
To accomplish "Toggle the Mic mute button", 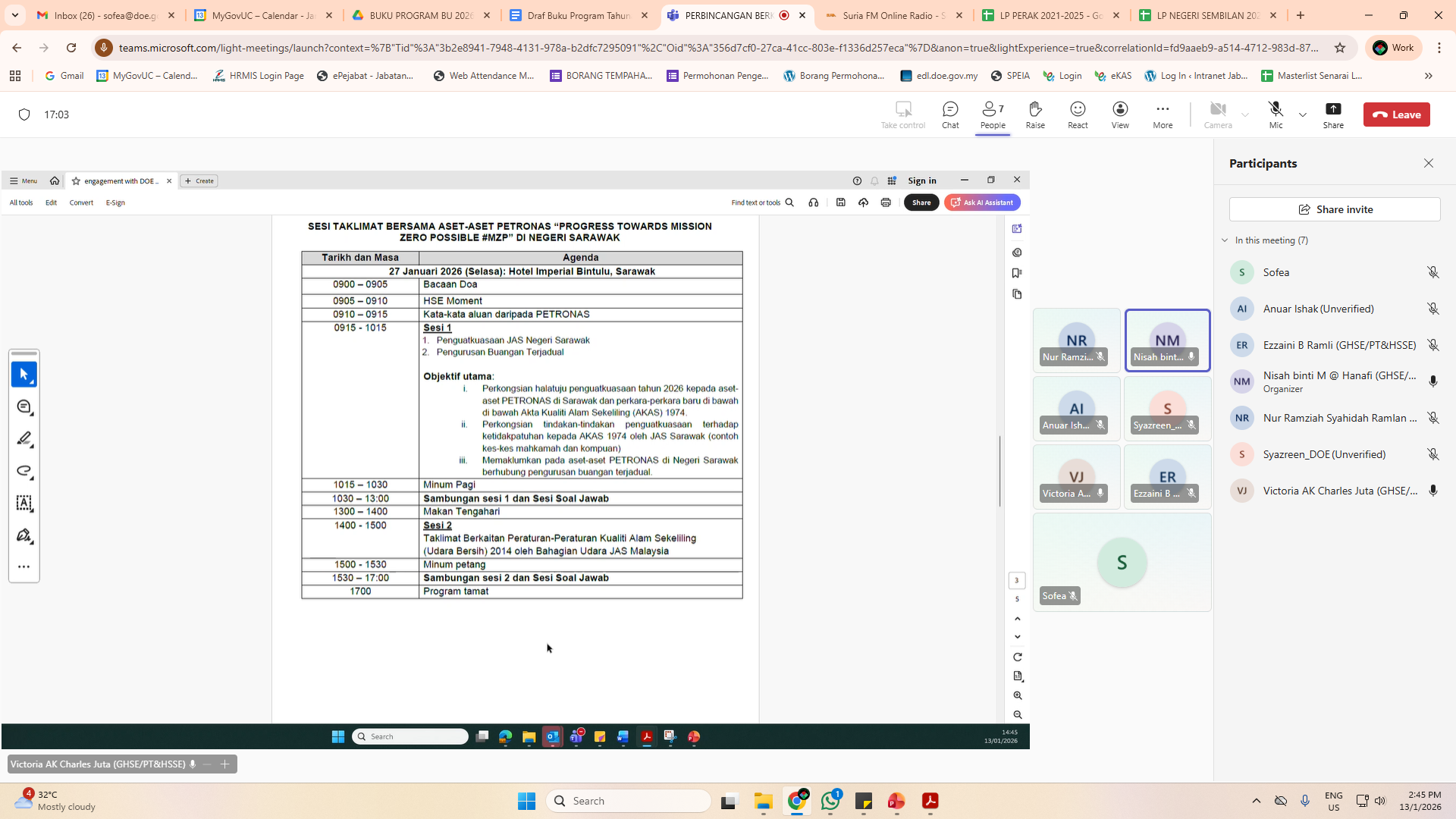I will (1276, 115).
